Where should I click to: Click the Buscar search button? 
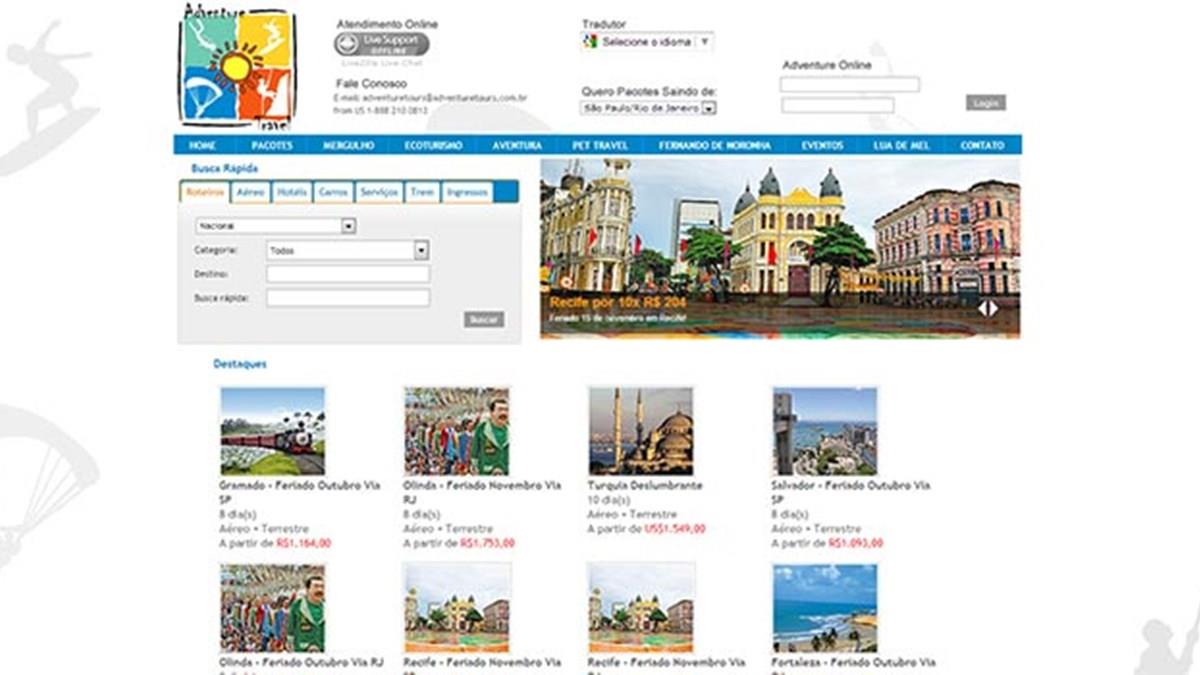coord(484,319)
